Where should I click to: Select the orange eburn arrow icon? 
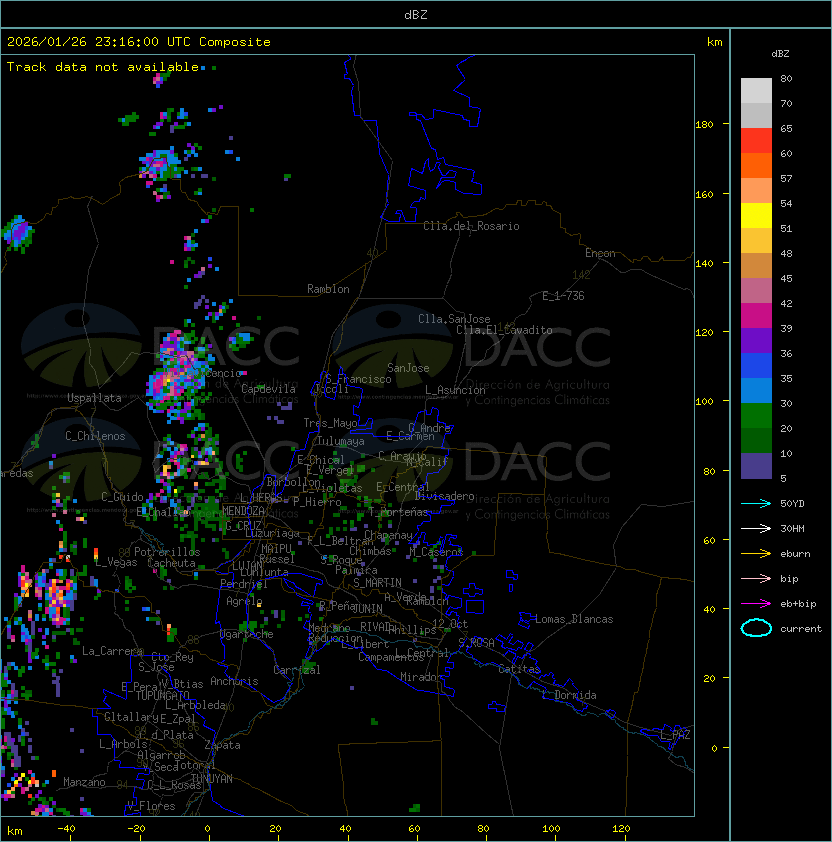[756, 553]
